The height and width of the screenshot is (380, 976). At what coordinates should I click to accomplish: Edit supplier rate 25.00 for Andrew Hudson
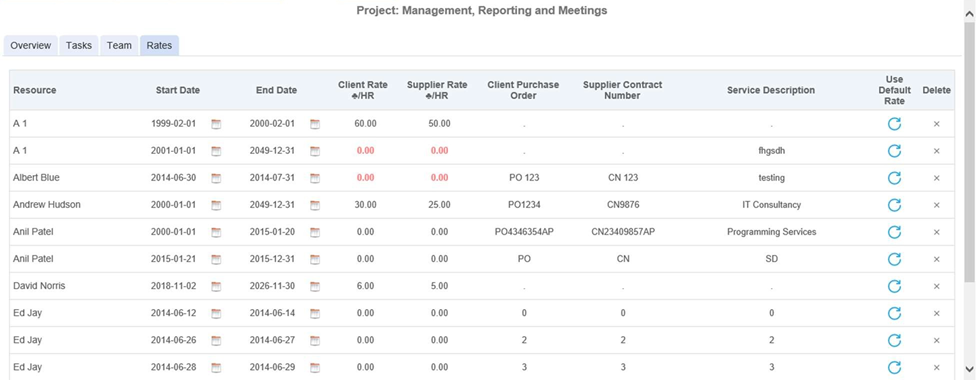pos(439,205)
